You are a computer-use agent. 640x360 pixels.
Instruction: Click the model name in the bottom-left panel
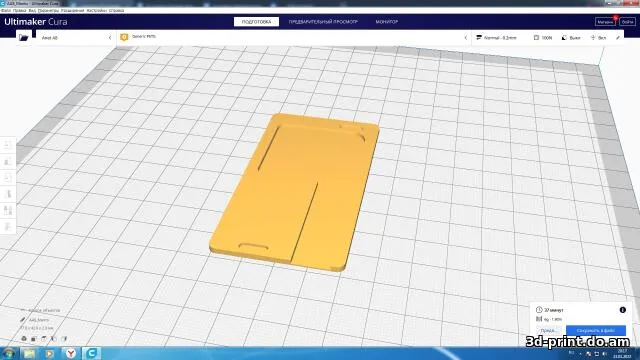39,320
